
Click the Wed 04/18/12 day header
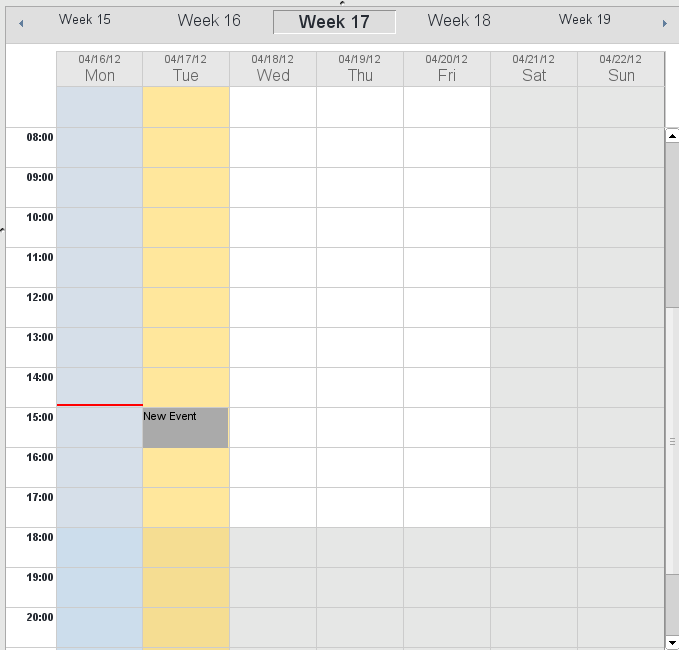[x=273, y=69]
